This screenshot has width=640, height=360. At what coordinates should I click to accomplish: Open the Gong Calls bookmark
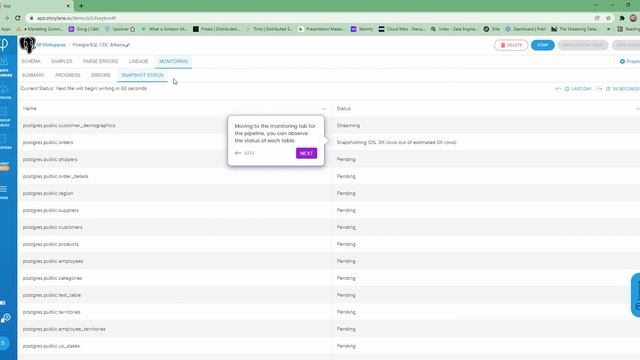[84, 29]
